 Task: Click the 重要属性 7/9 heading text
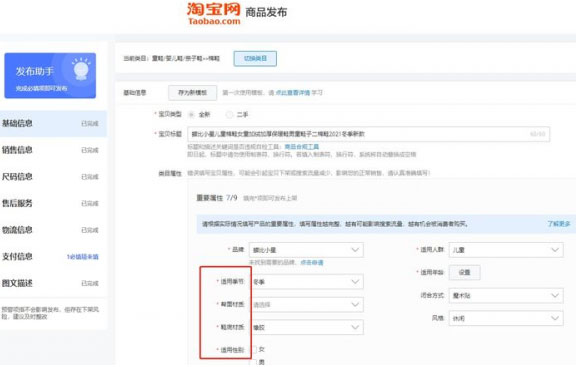(217, 198)
